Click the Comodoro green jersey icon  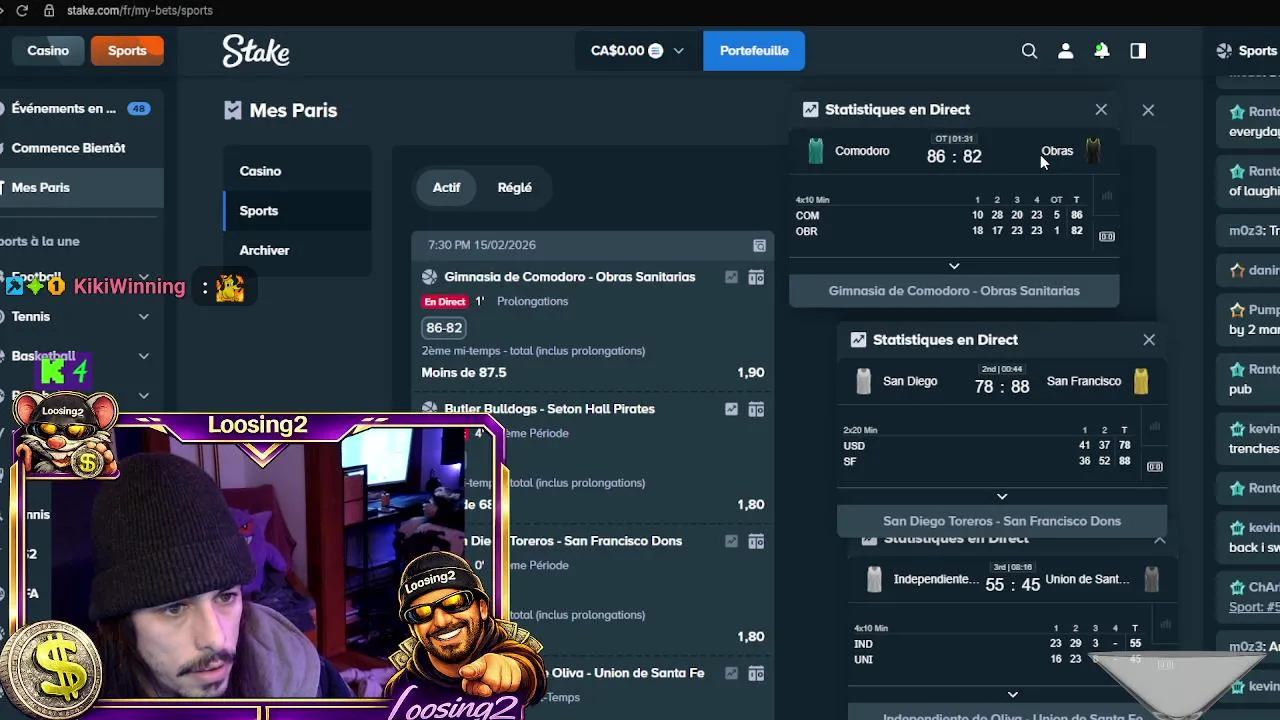tap(816, 151)
